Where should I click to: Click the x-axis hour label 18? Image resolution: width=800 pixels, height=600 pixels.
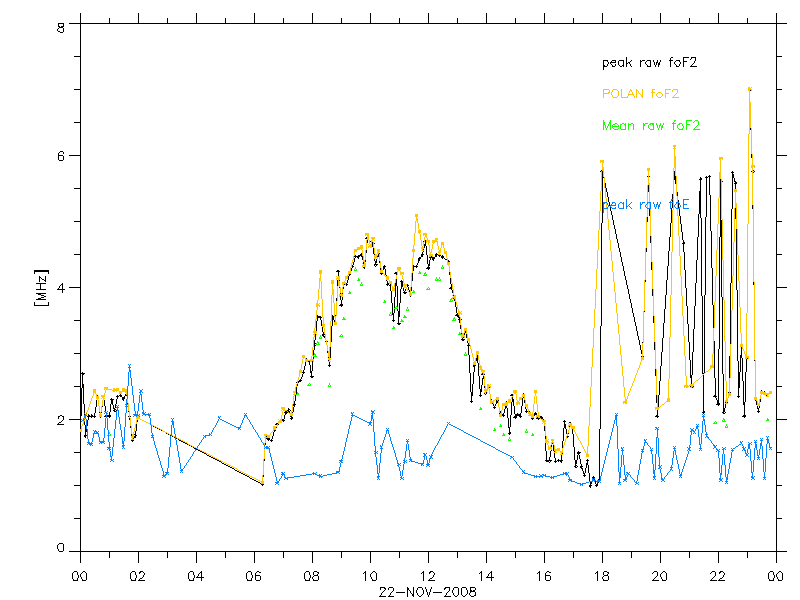coord(602,577)
